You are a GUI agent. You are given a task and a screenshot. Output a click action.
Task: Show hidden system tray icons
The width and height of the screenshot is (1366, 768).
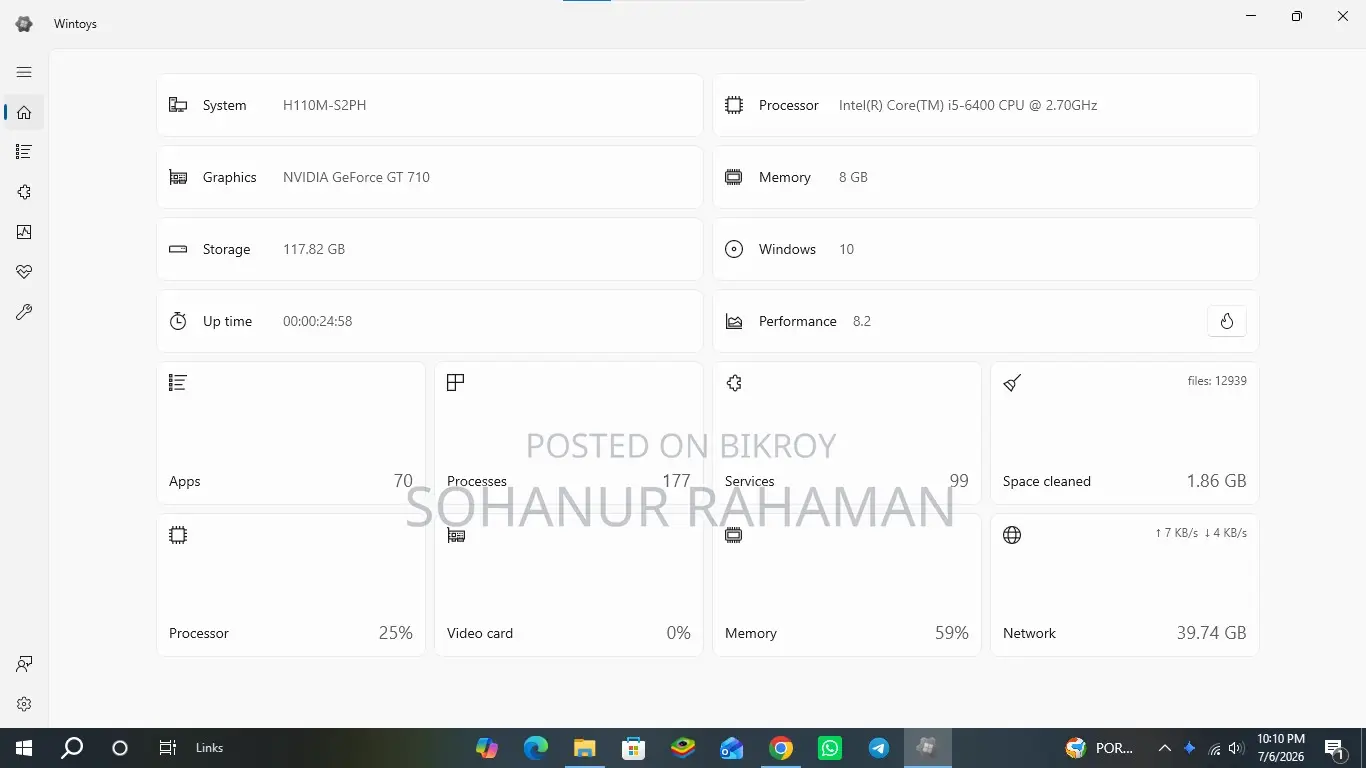pos(1165,748)
